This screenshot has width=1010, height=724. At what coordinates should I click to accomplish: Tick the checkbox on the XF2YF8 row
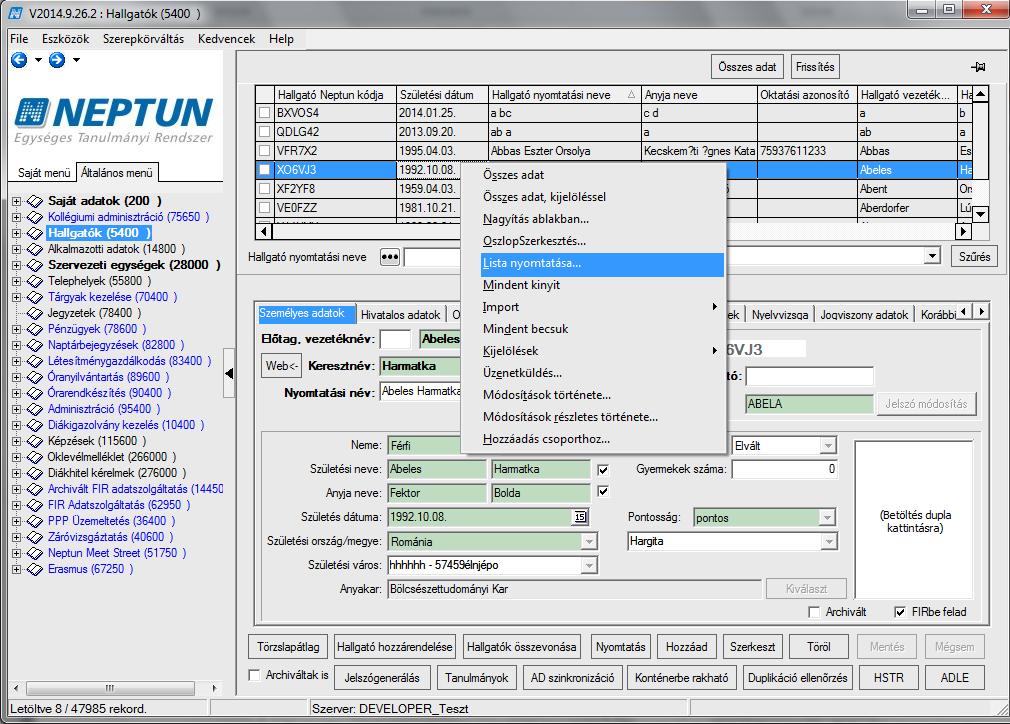click(x=264, y=189)
